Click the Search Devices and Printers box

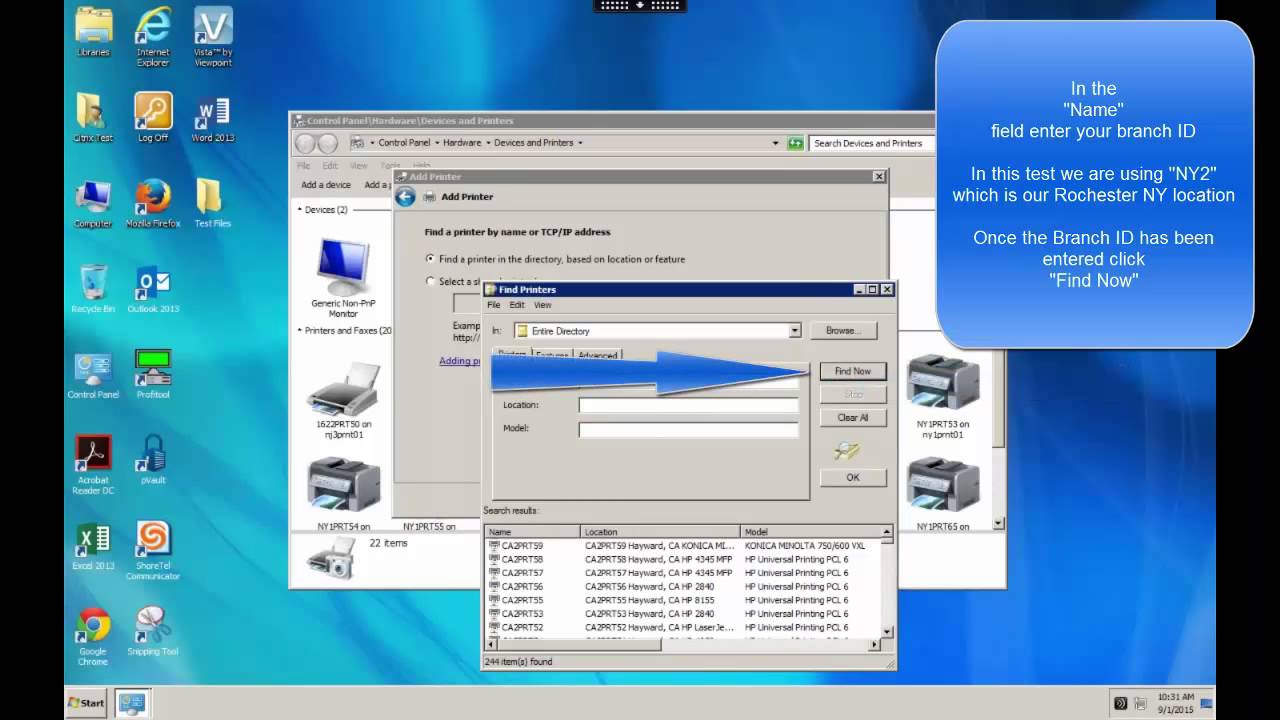coord(872,143)
